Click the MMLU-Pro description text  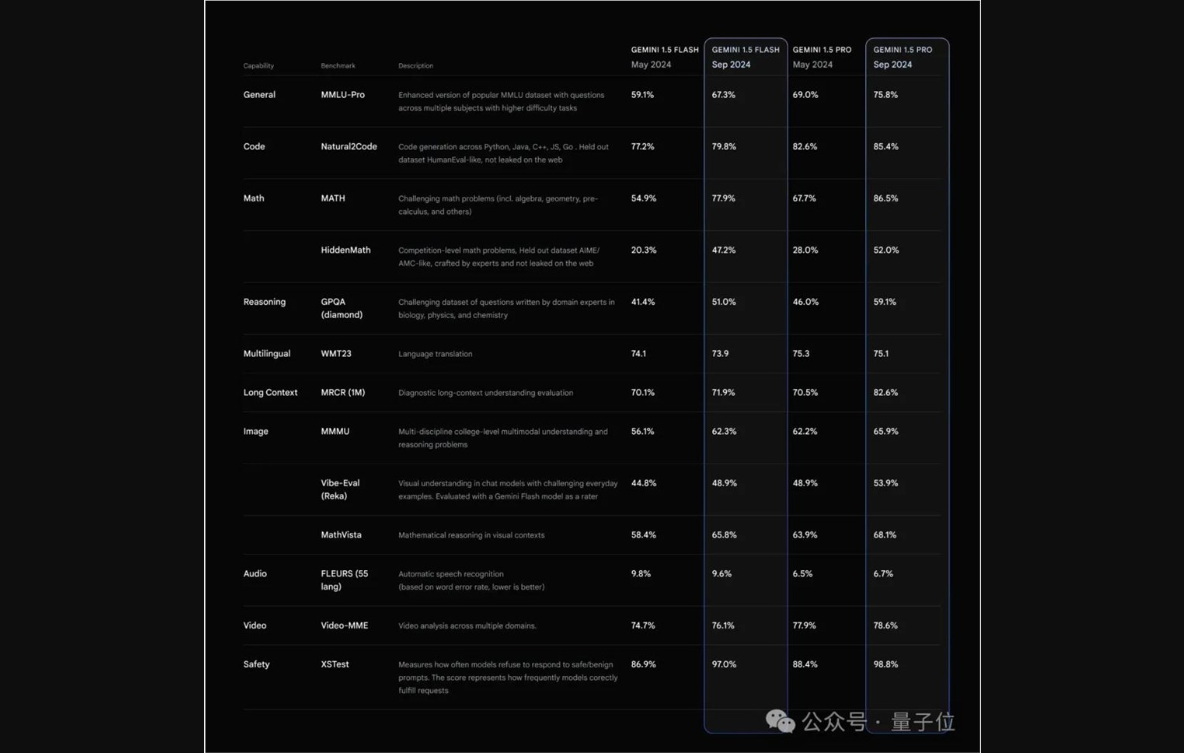point(501,101)
